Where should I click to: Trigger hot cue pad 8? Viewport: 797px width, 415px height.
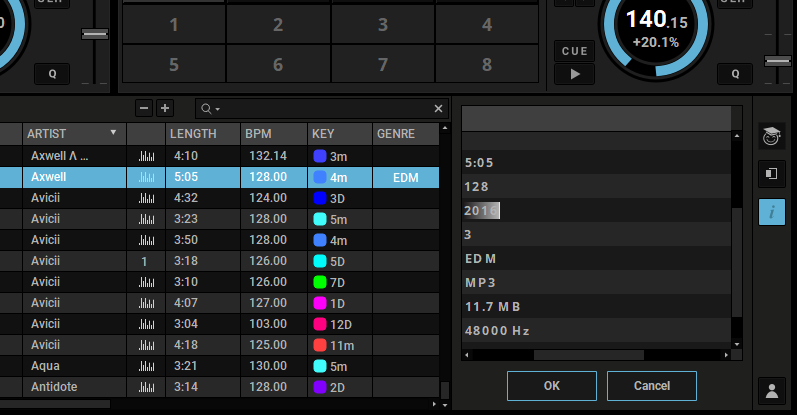coord(487,64)
